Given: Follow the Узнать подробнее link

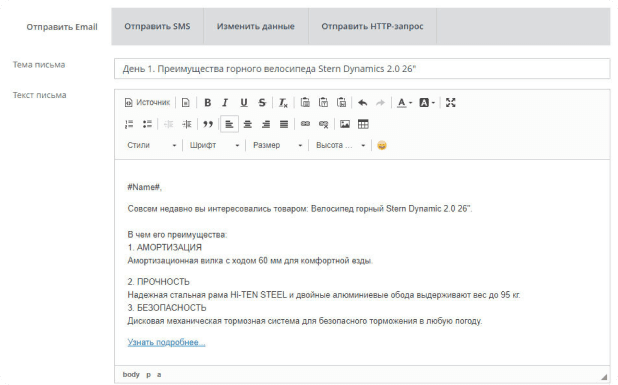Looking at the screenshot, I should (166, 342).
